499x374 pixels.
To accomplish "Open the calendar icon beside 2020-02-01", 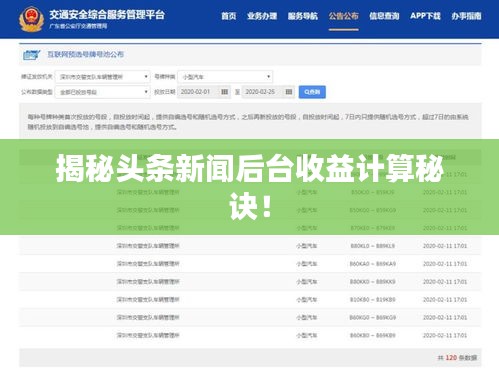I will click(x=224, y=92).
